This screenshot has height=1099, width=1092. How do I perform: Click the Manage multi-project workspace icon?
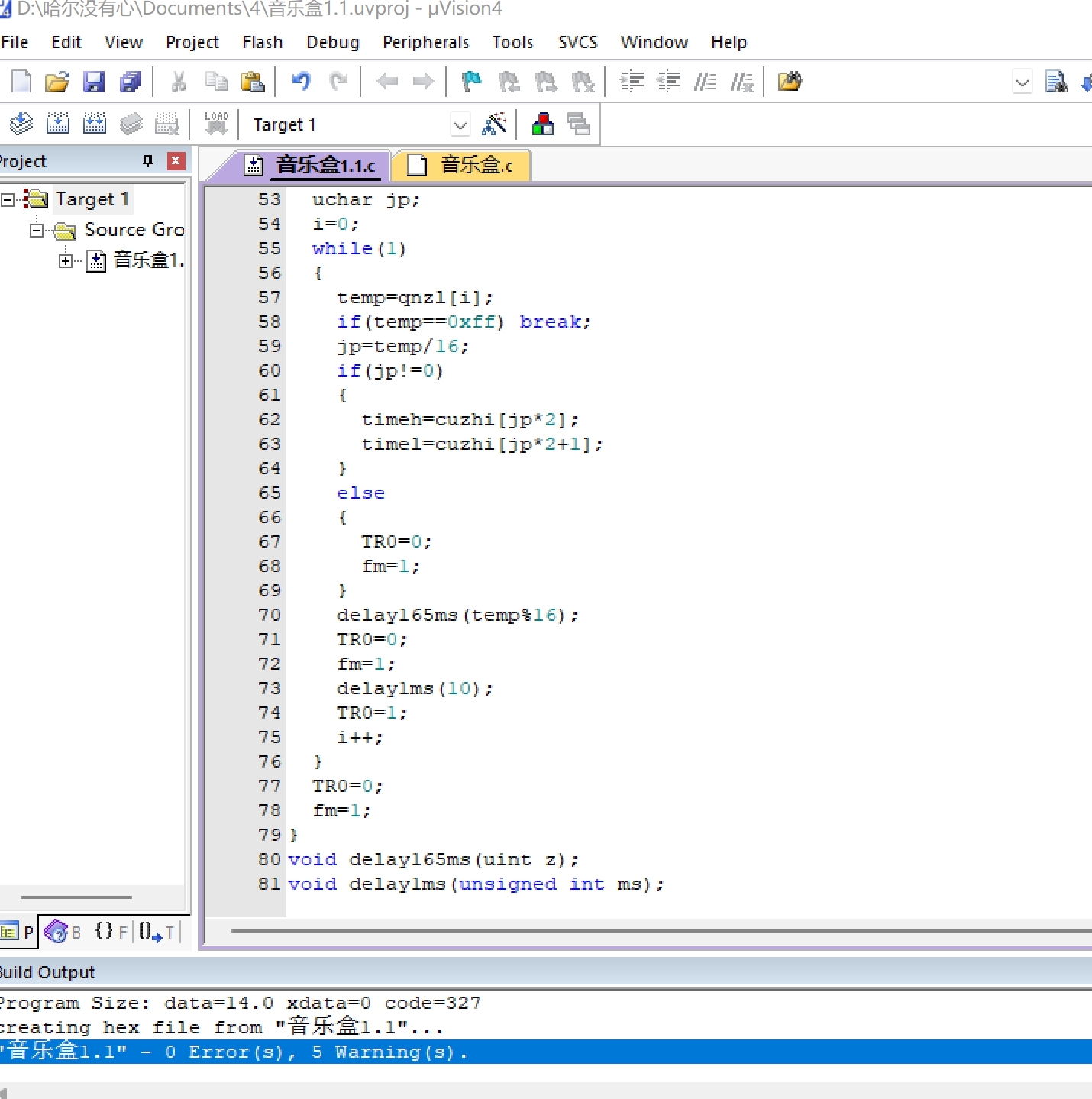click(579, 124)
